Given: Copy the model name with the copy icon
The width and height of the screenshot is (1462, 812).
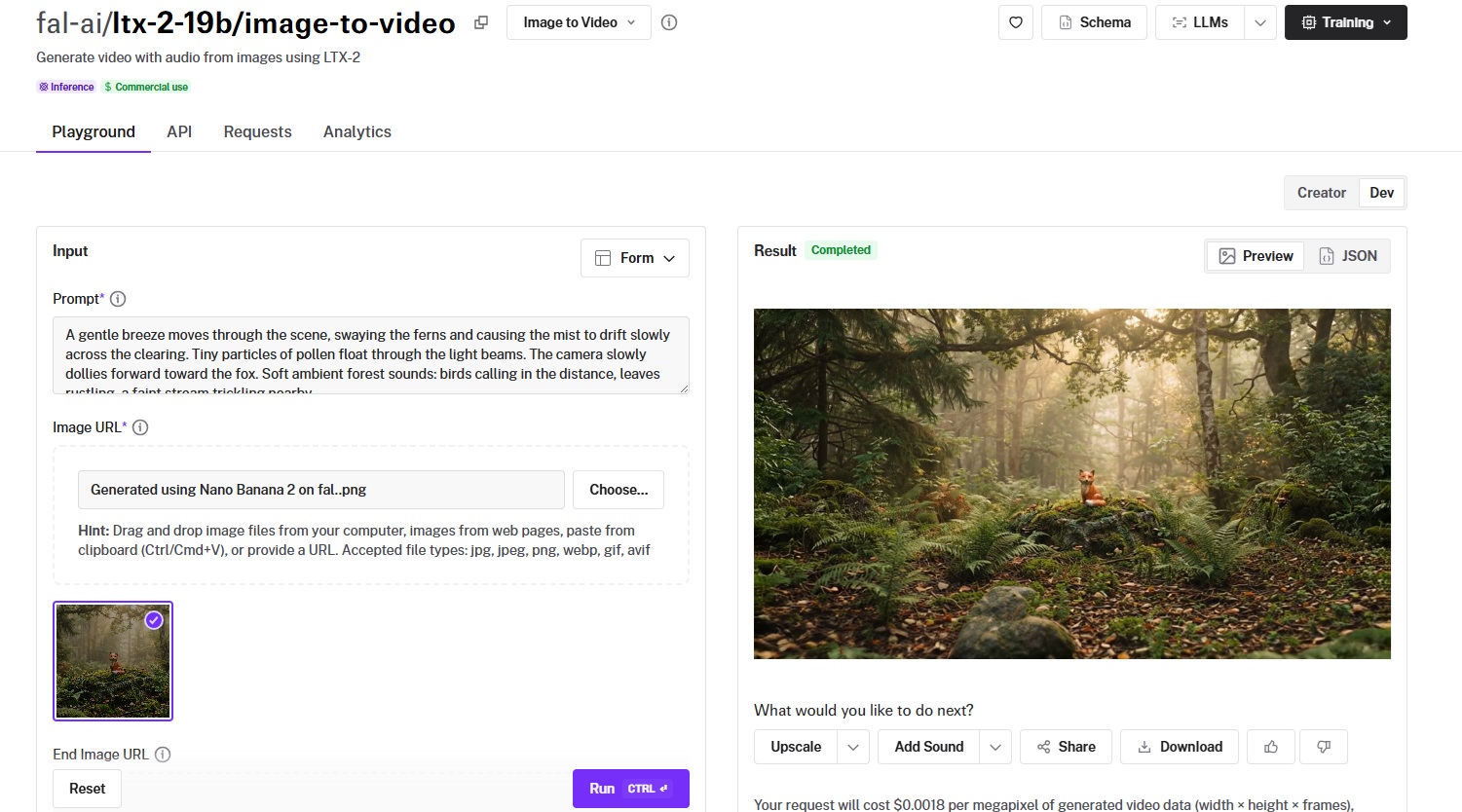Looking at the screenshot, I should coord(481,22).
